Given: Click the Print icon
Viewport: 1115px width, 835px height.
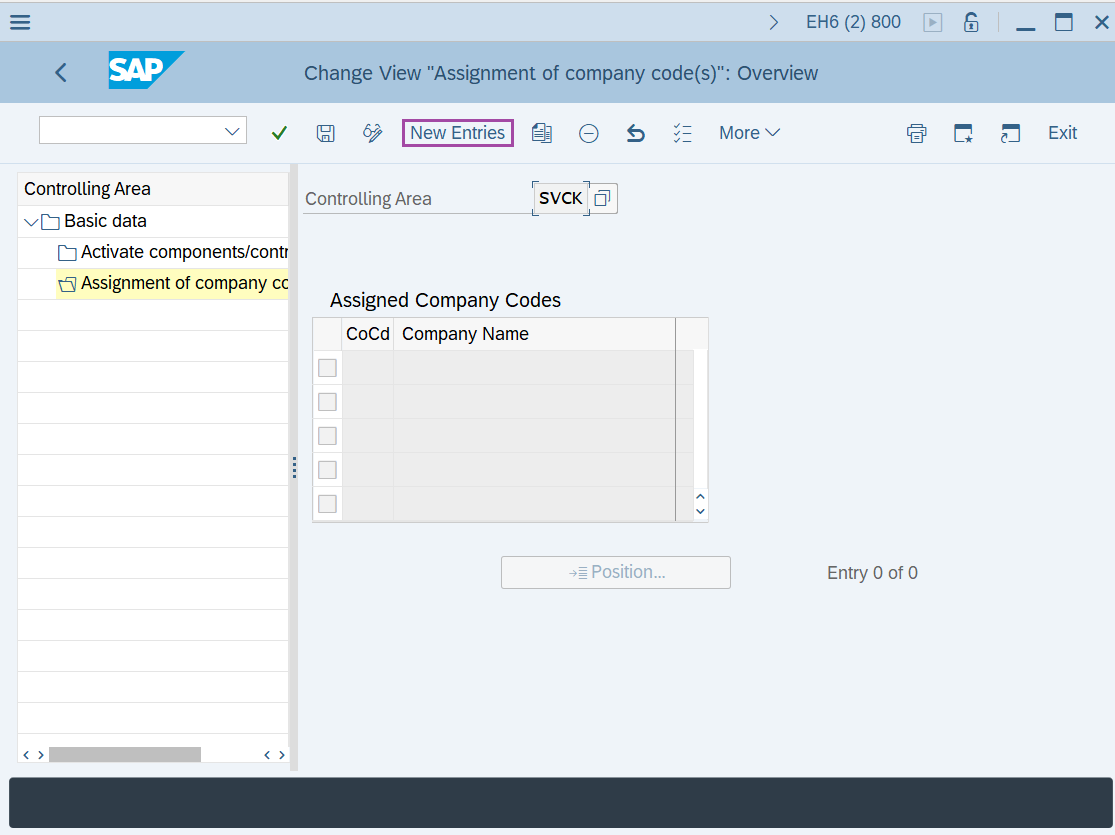Looking at the screenshot, I should [916, 133].
